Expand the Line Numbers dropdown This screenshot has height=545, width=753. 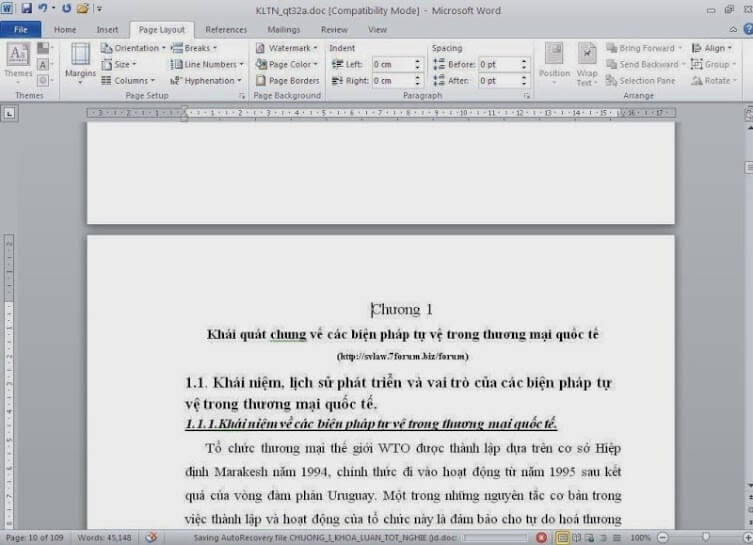208,64
